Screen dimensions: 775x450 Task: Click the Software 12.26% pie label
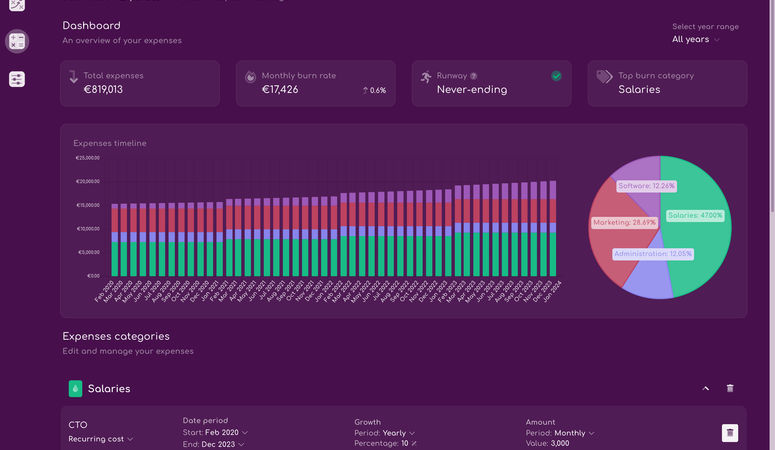pos(646,186)
